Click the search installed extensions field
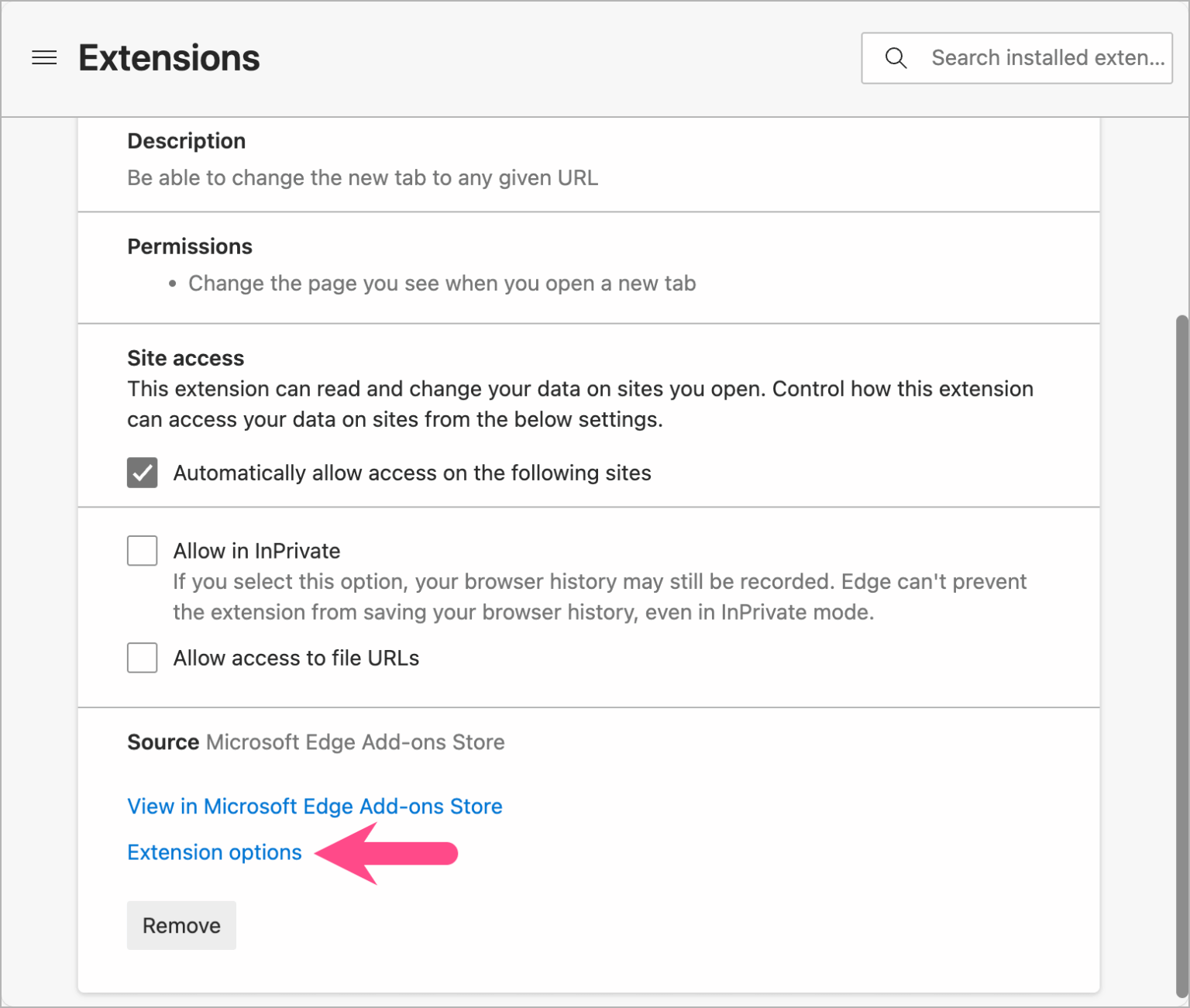Screen dimensions: 1190x1008 1046,57
